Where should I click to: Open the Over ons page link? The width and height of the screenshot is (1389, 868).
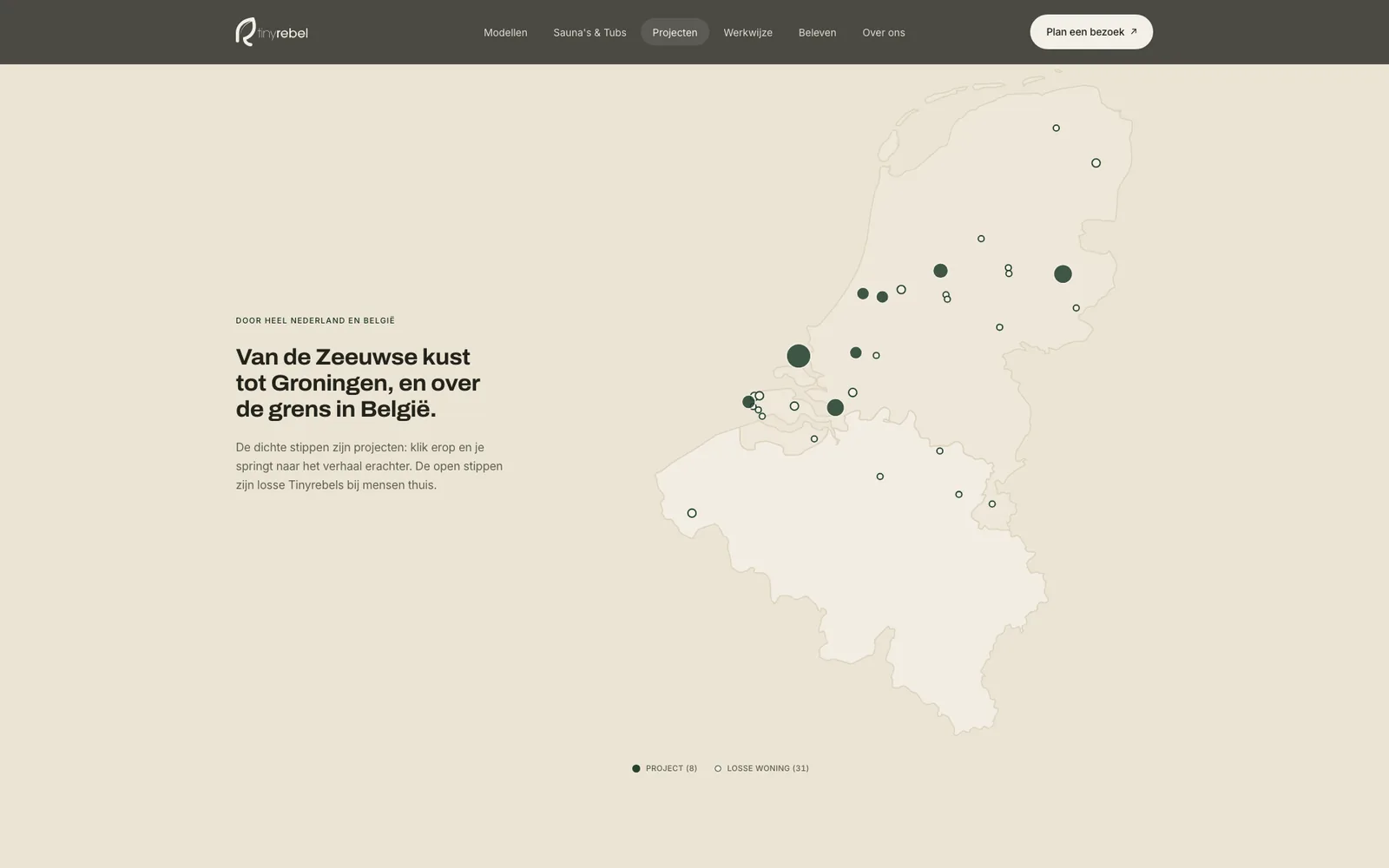(x=883, y=32)
